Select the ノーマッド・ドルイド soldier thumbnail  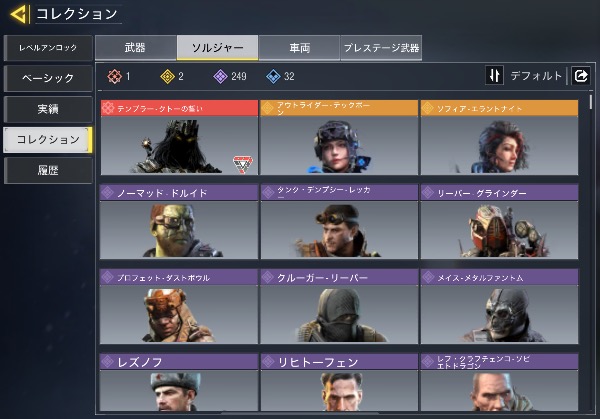pos(179,230)
